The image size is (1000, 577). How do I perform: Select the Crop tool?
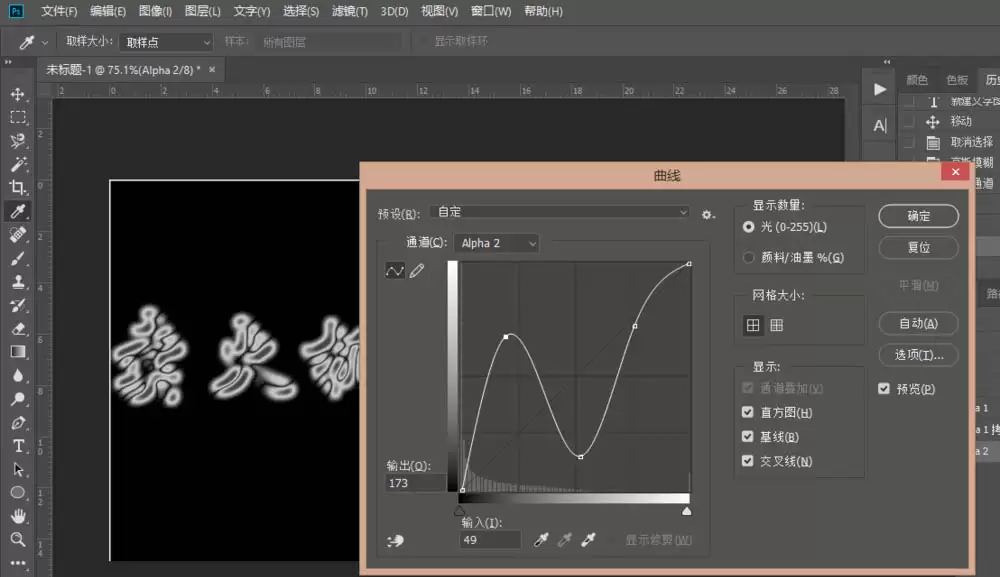point(18,187)
